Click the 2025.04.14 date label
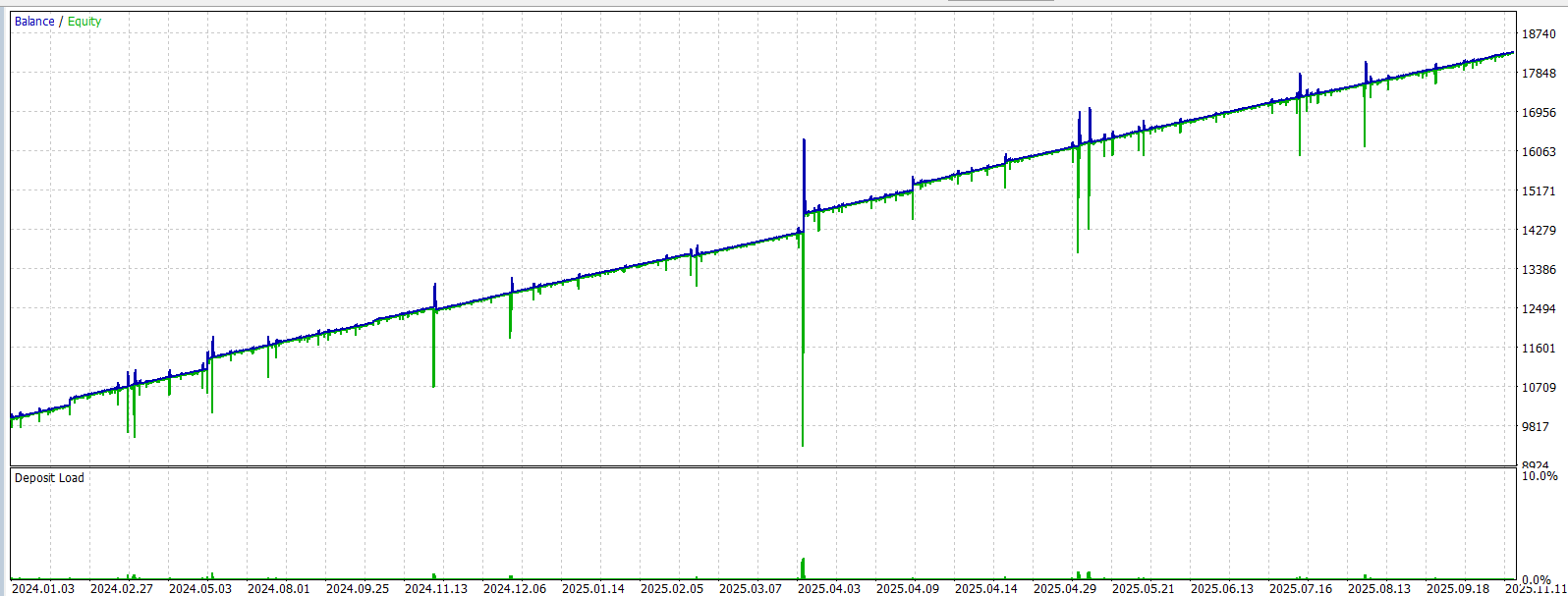 (986, 589)
